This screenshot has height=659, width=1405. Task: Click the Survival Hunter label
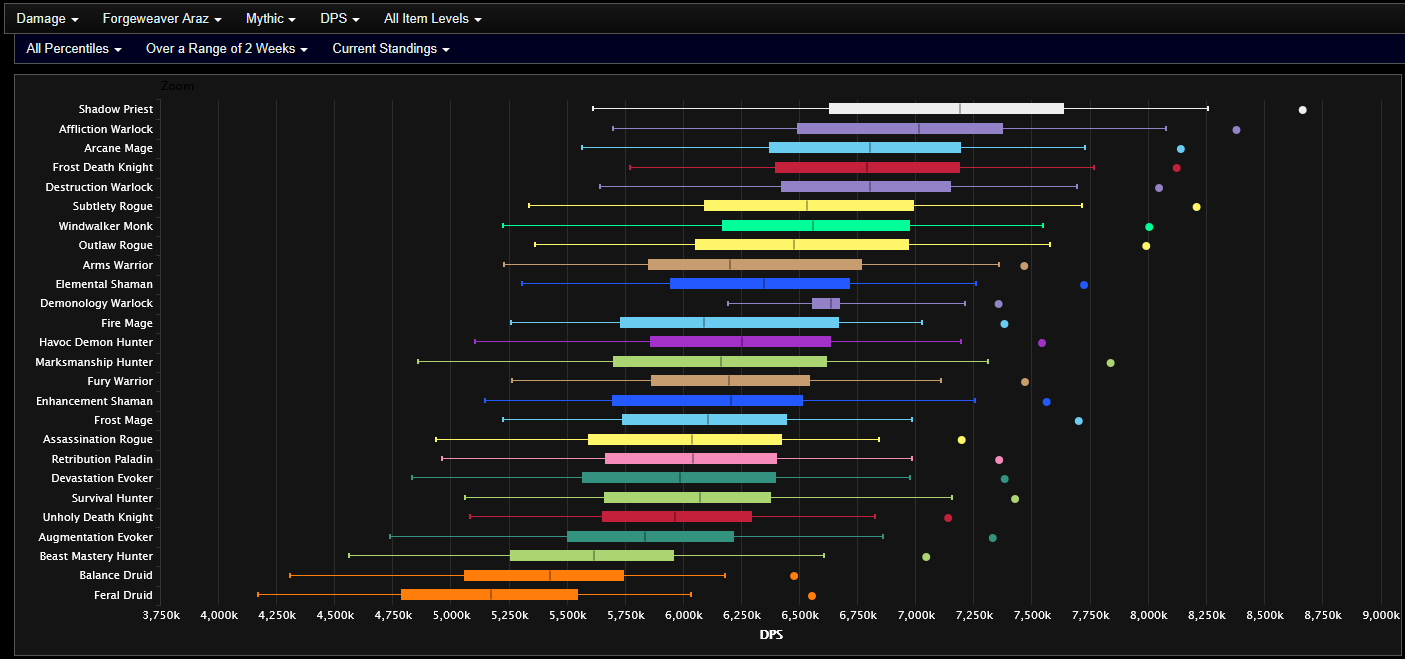tap(112, 499)
